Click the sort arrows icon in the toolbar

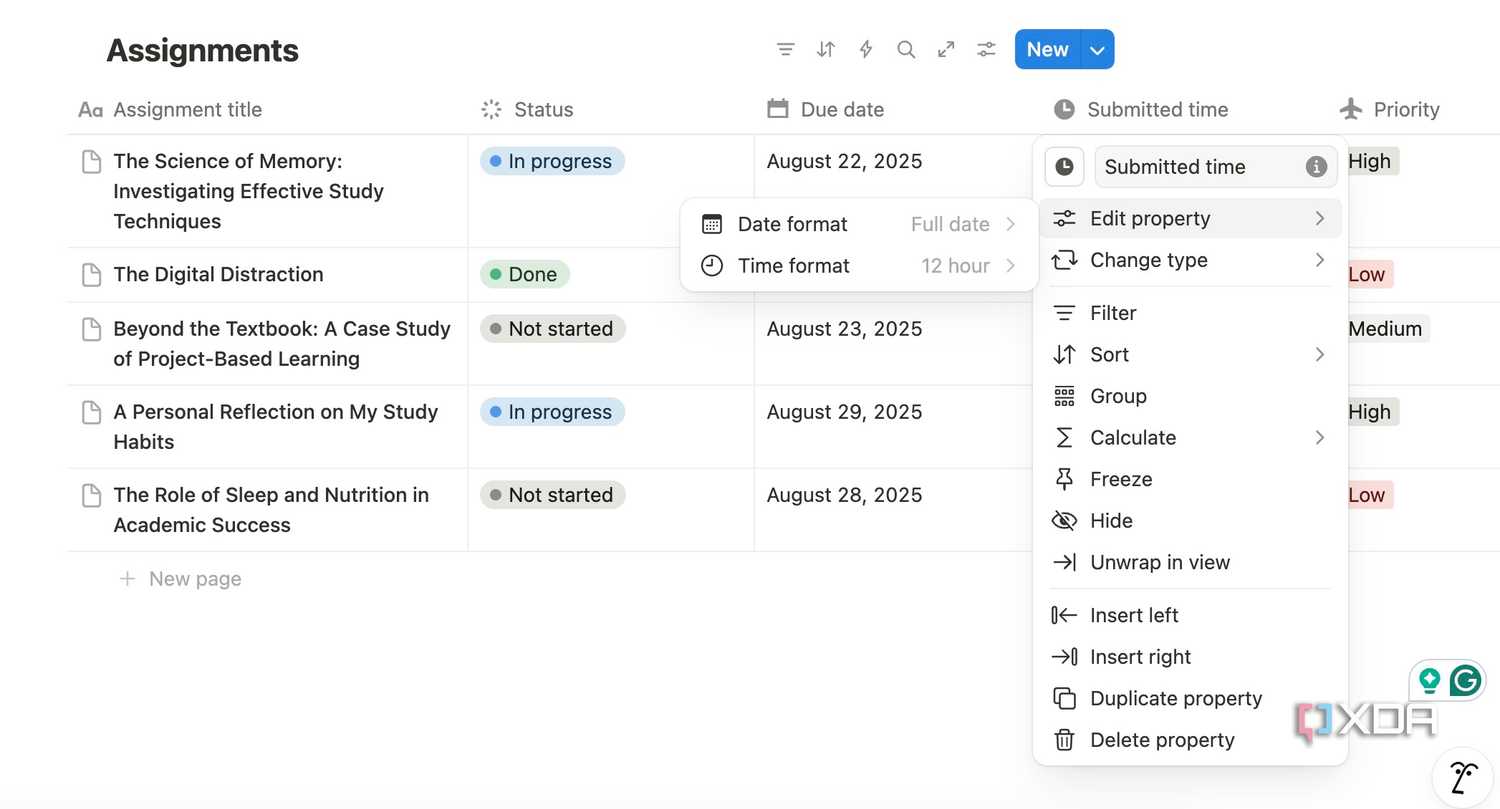click(826, 49)
